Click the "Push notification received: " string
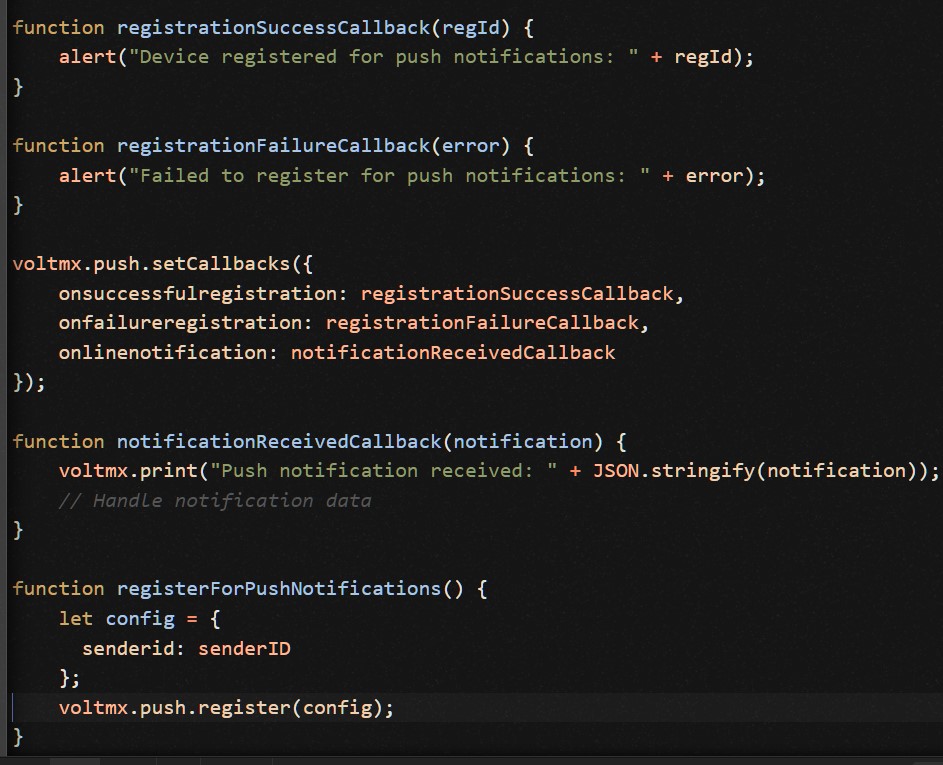 [x=384, y=471]
